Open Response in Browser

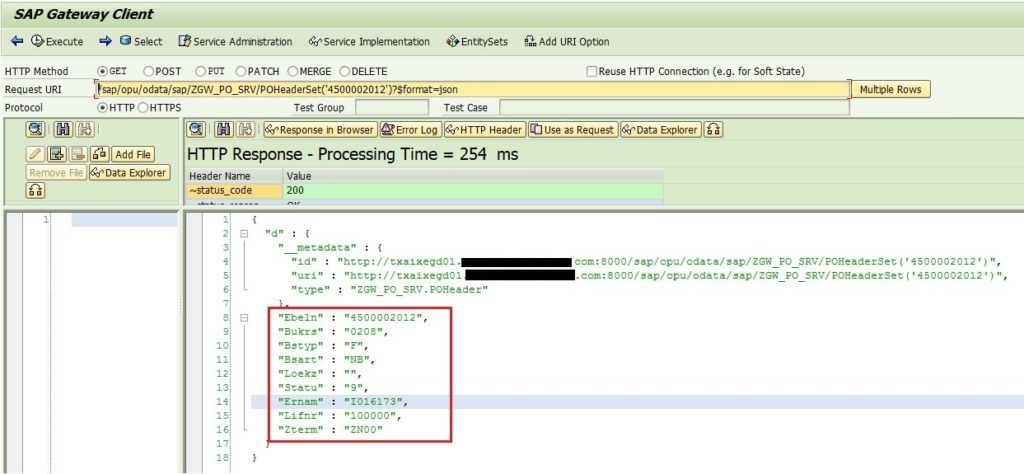320,129
